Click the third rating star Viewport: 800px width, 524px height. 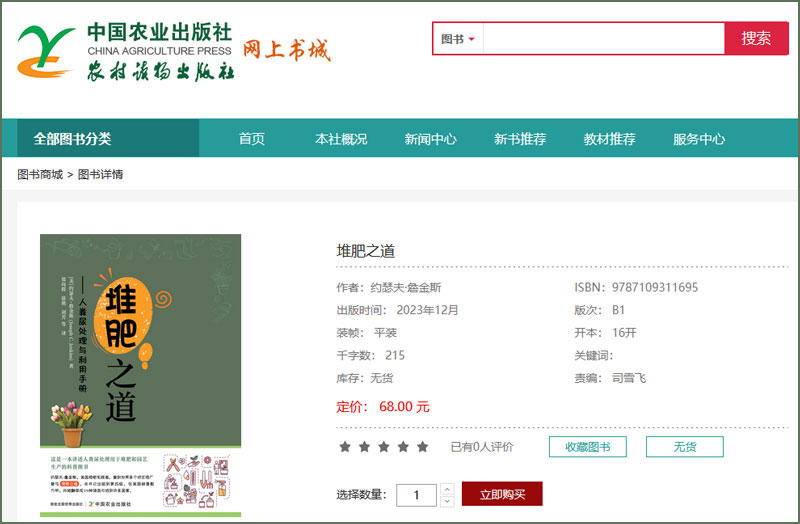pyautogui.click(x=384, y=447)
